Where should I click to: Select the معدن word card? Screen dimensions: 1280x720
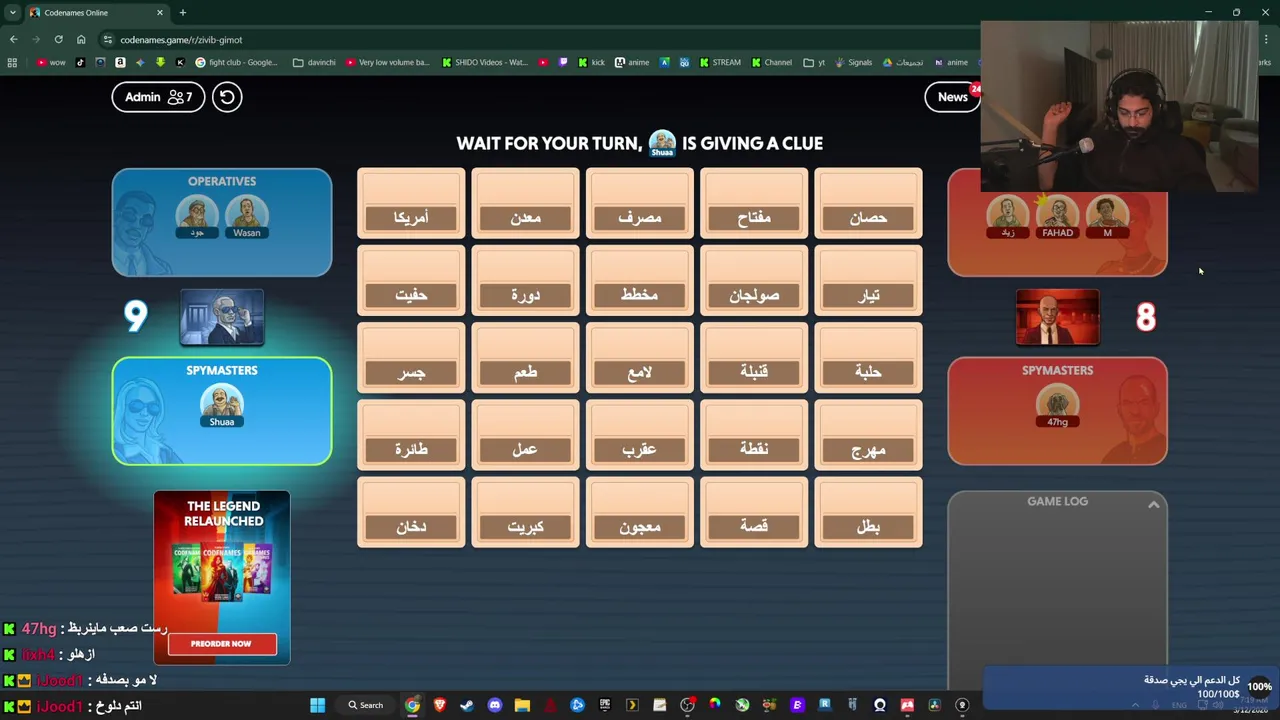[525, 204]
